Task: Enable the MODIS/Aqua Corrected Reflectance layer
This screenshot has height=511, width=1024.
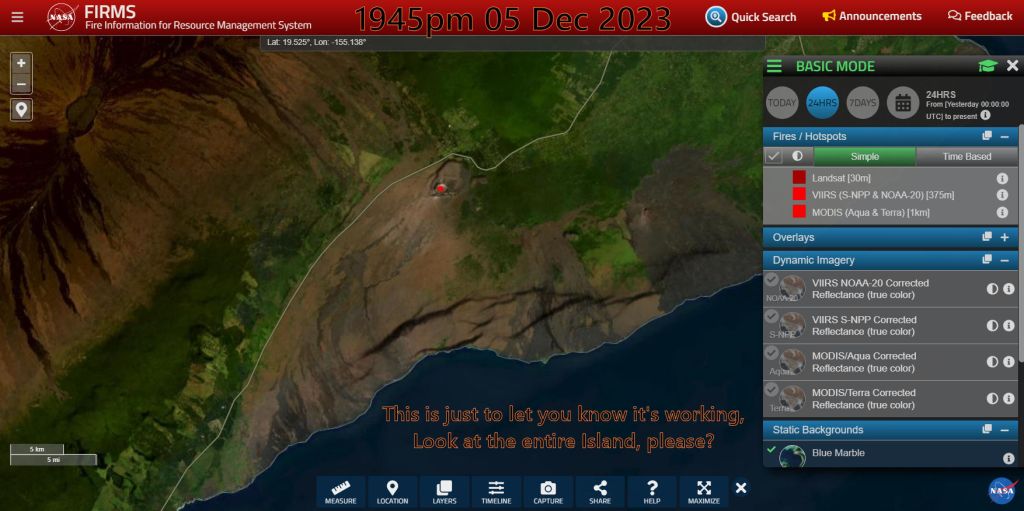Action: [x=771, y=353]
